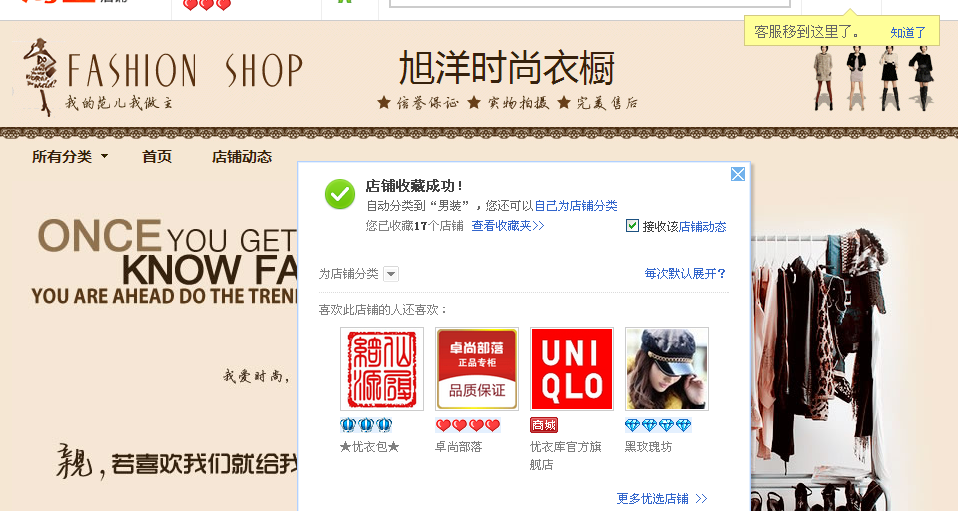Go to the 首页 tab
This screenshot has width=958, height=511.
point(157,156)
